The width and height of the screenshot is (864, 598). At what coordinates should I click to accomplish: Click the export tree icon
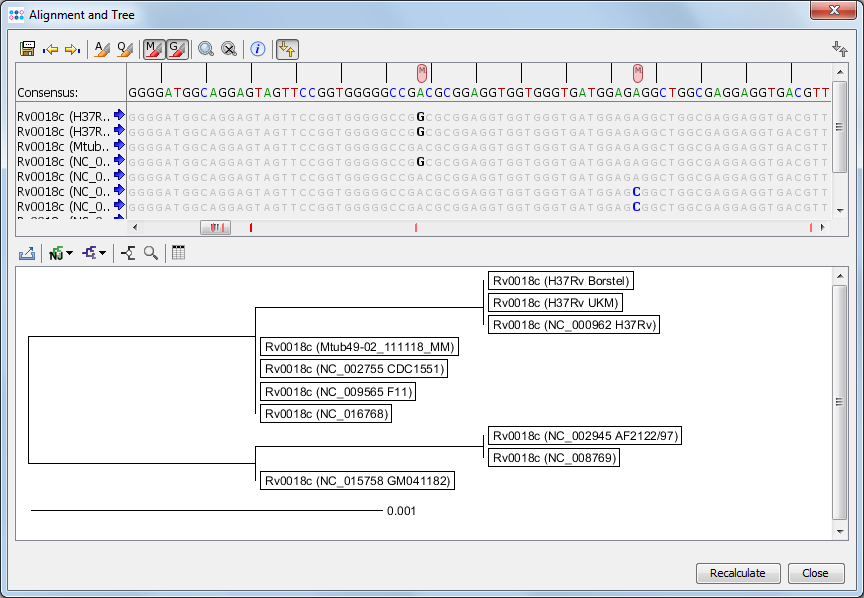click(x=27, y=254)
